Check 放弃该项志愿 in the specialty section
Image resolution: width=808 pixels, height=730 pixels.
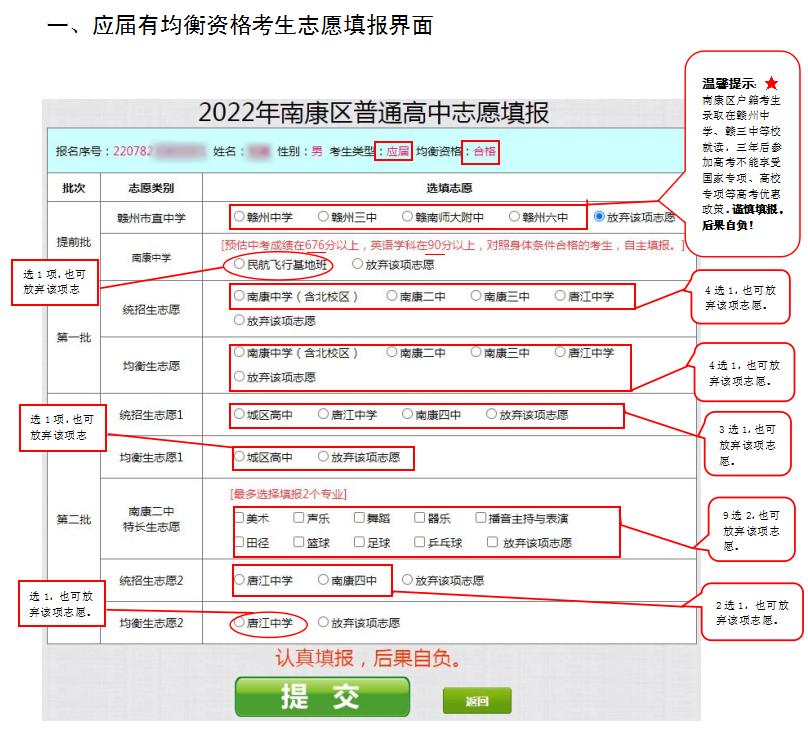tap(492, 540)
